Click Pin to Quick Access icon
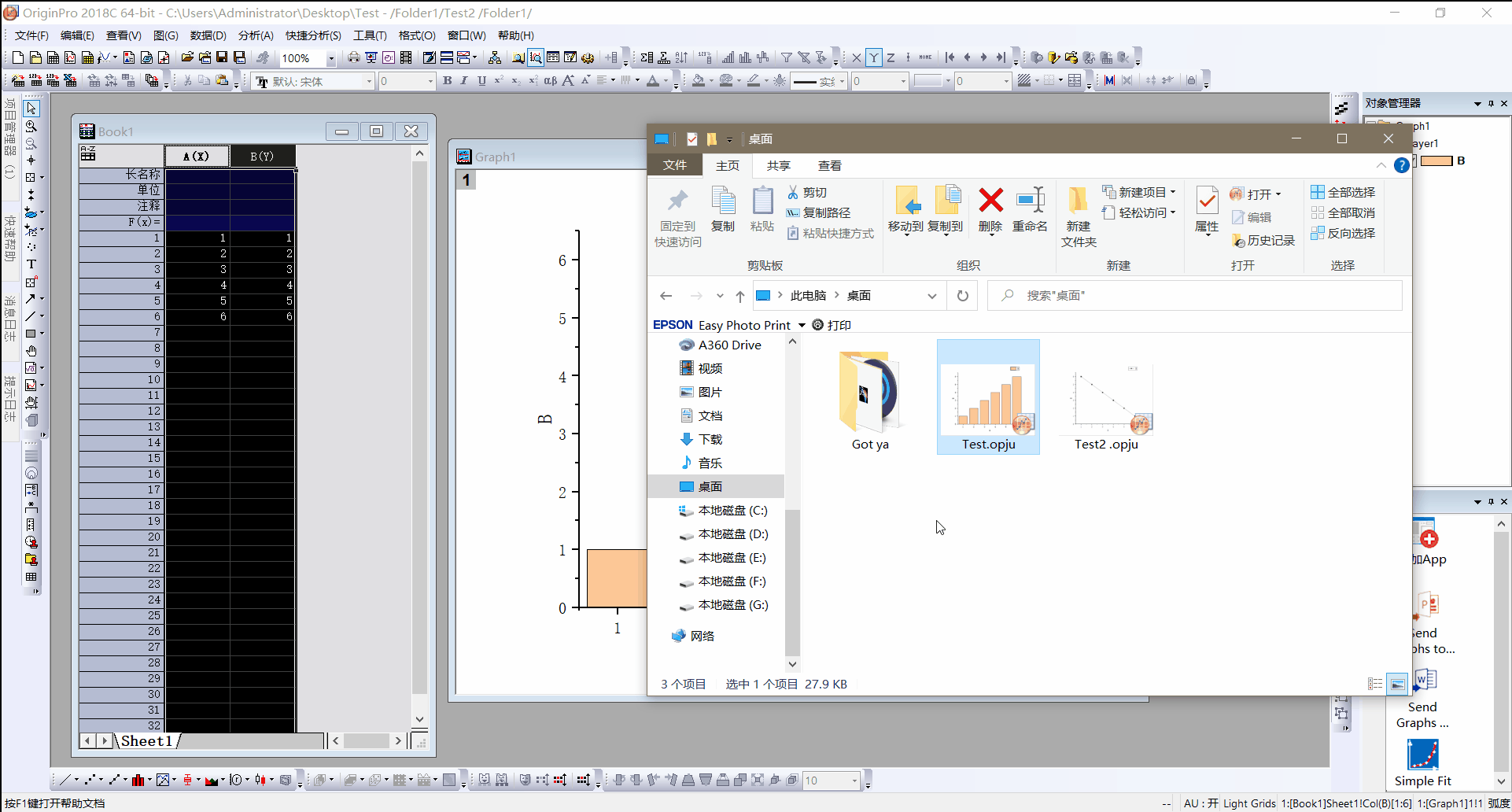 click(x=678, y=218)
